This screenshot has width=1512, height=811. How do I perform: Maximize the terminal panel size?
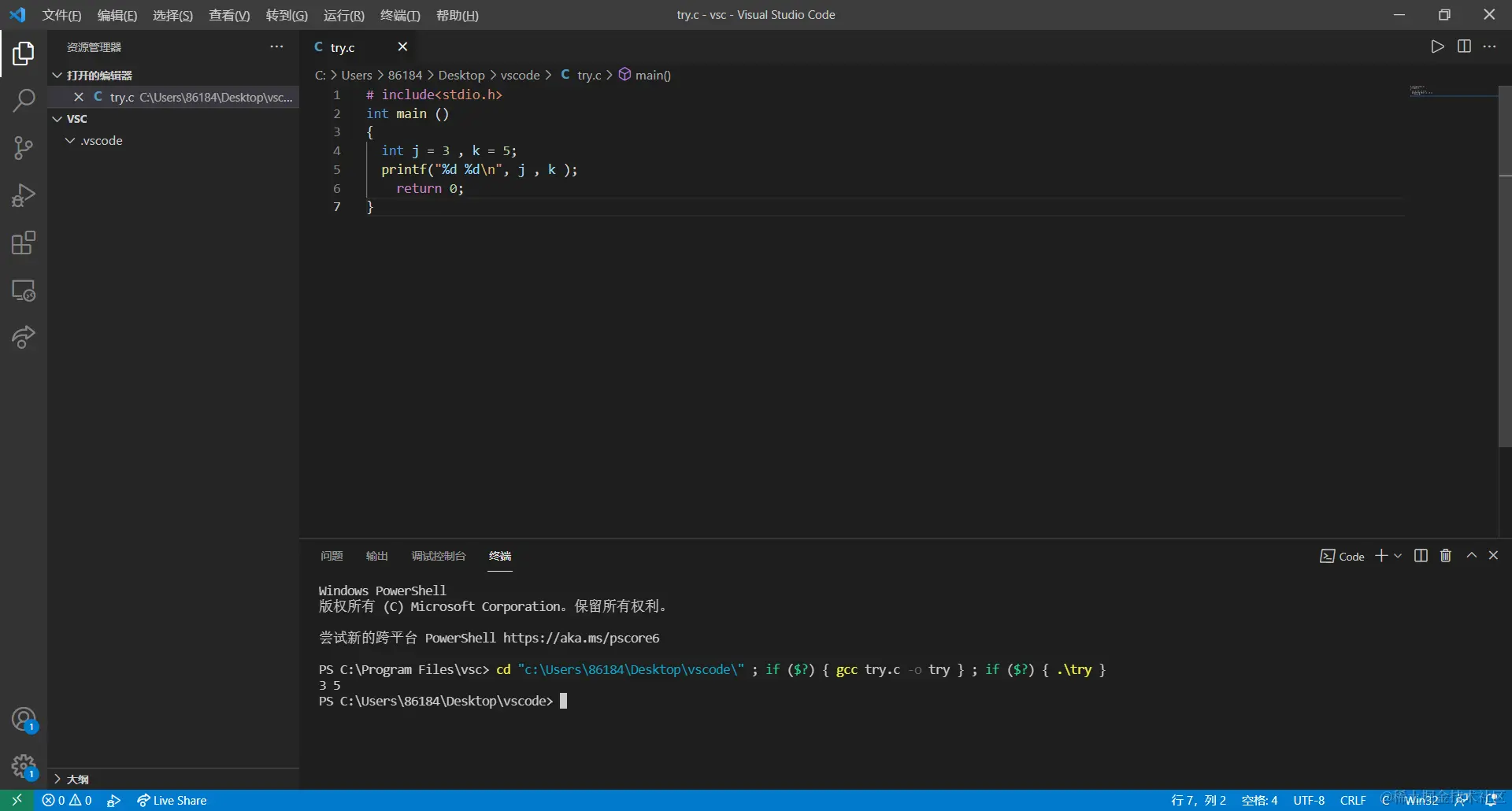pos(1471,556)
